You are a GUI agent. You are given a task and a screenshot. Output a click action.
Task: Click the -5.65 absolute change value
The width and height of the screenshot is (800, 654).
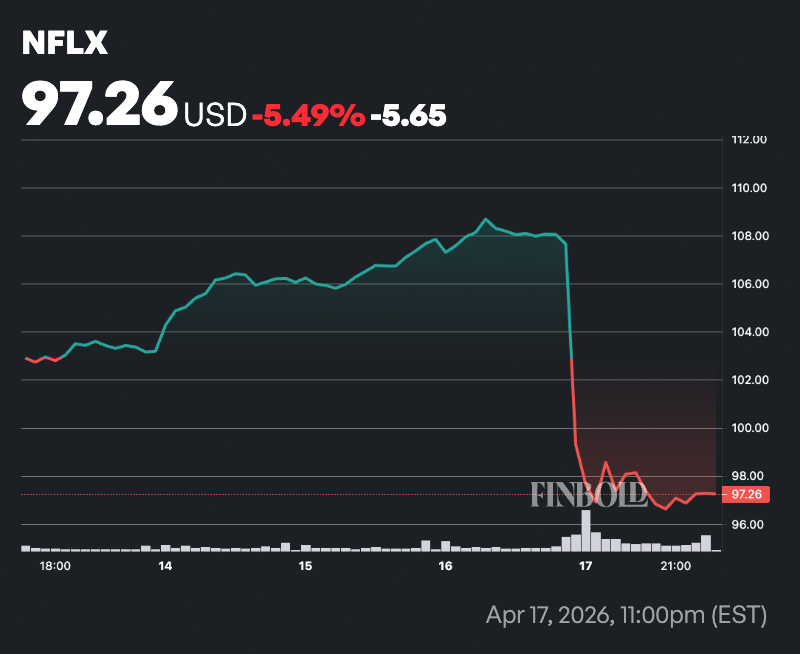click(x=408, y=115)
